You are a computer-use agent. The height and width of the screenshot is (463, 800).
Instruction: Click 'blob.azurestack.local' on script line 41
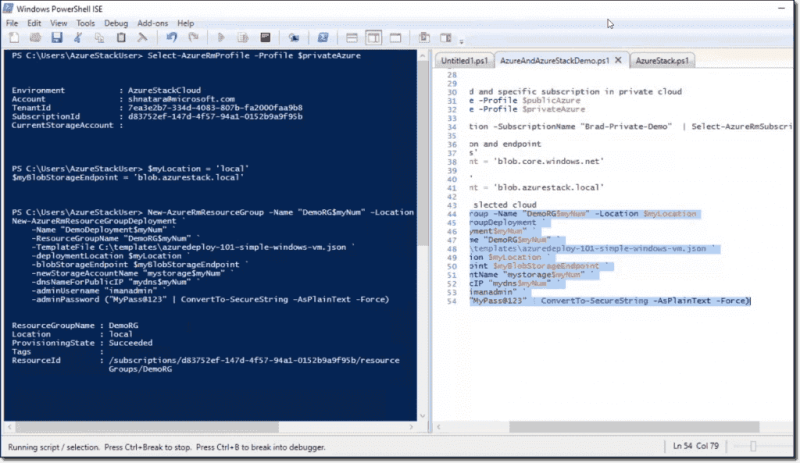[548, 187]
